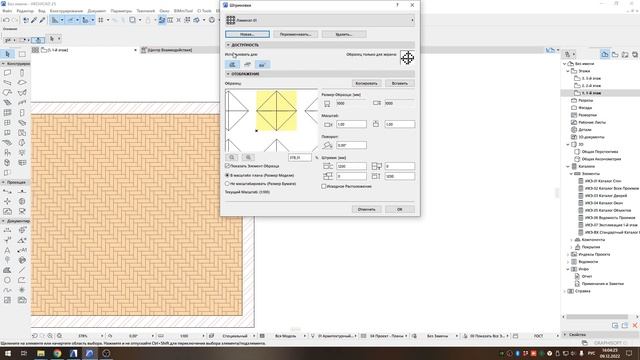Image resolution: width=640 pixels, height=360 pixels.
Task: Click the Вставить button
Action: pos(400,83)
